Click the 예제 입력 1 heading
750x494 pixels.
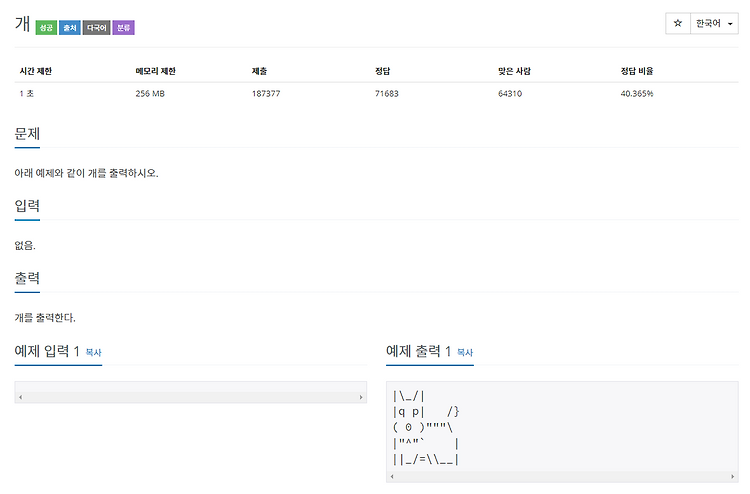pos(47,351)
